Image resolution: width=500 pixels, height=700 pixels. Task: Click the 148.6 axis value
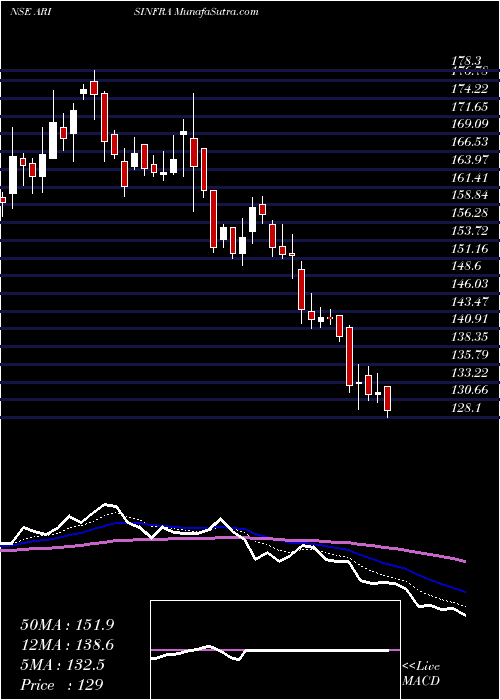467,266
